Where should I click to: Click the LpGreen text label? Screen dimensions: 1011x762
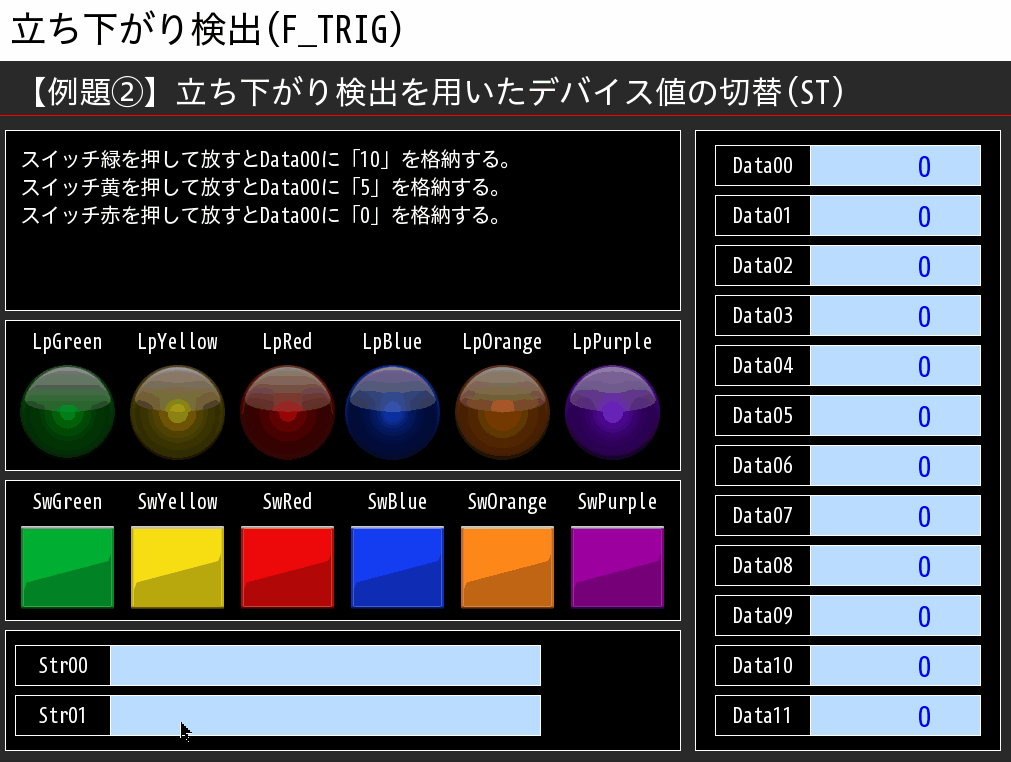(x=68, y=342)
